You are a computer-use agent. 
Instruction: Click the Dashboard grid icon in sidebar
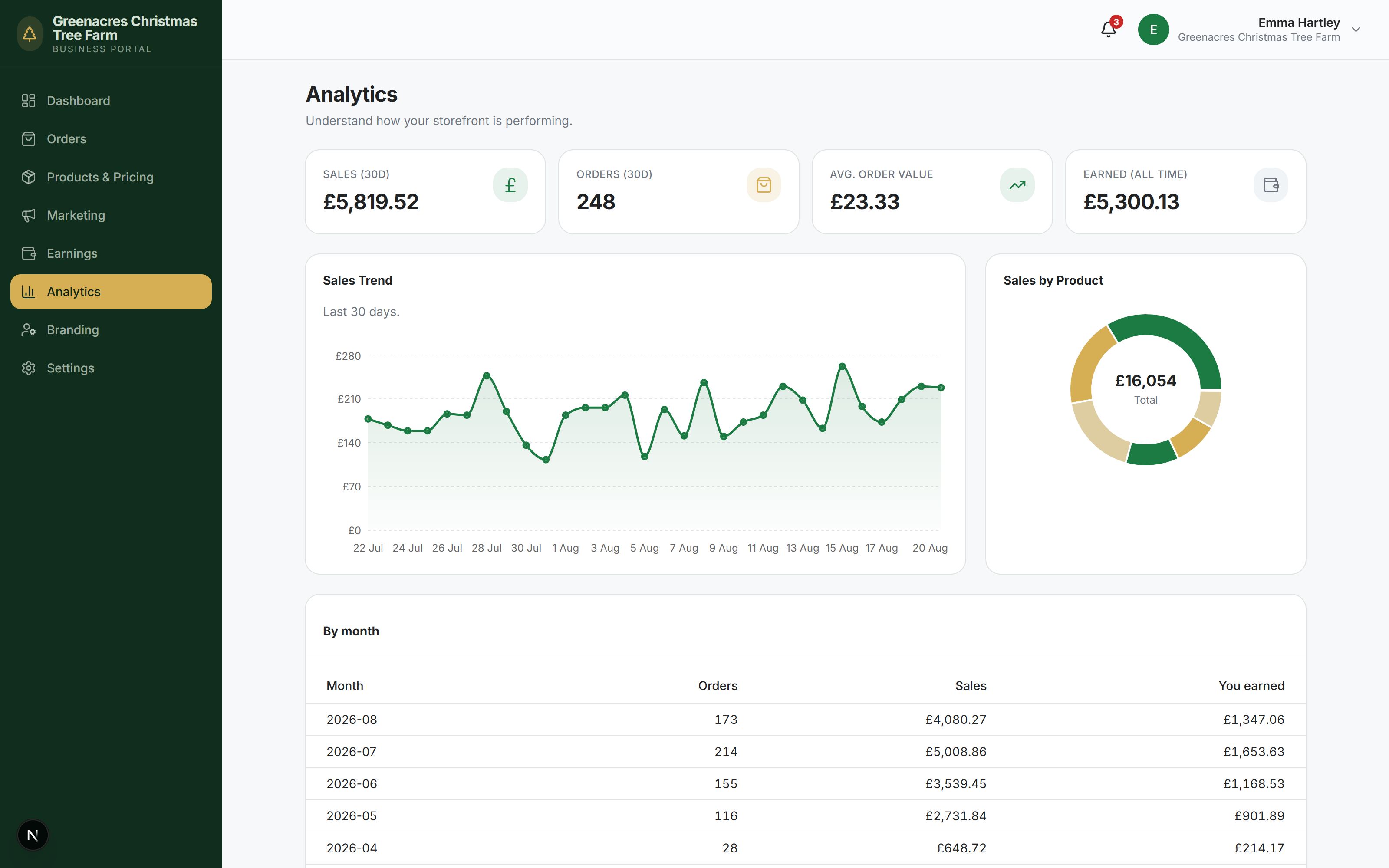29,100
